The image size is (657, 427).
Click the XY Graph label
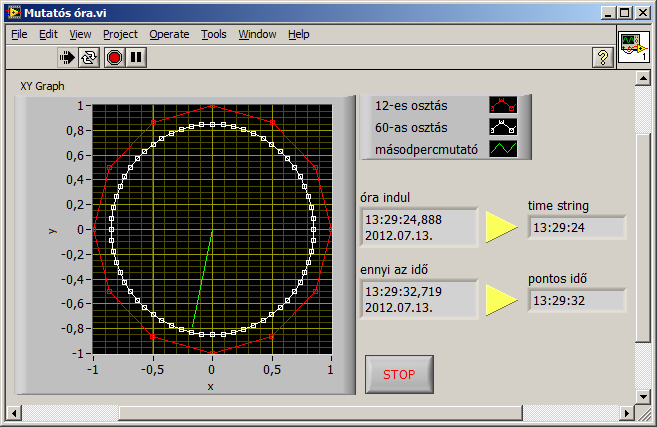pyautogui.click(x=42, y=86)
